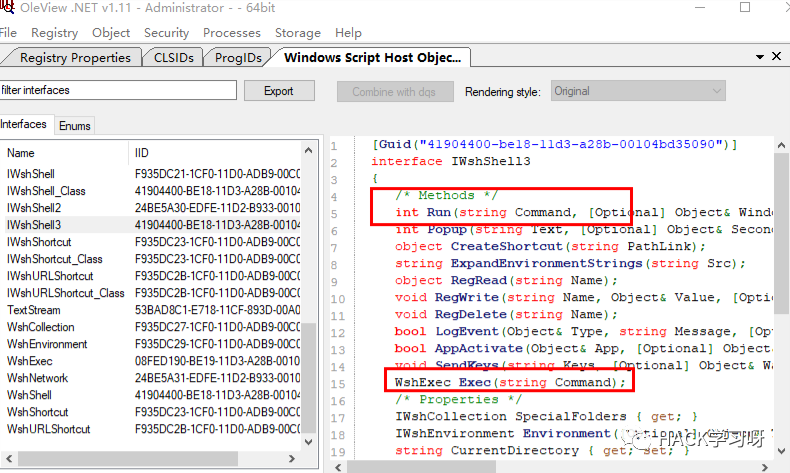The height and width of the screenshot is (473, 790).
Task: Click the Guid attribute on line 1
Action: click(x=554, y=145)
